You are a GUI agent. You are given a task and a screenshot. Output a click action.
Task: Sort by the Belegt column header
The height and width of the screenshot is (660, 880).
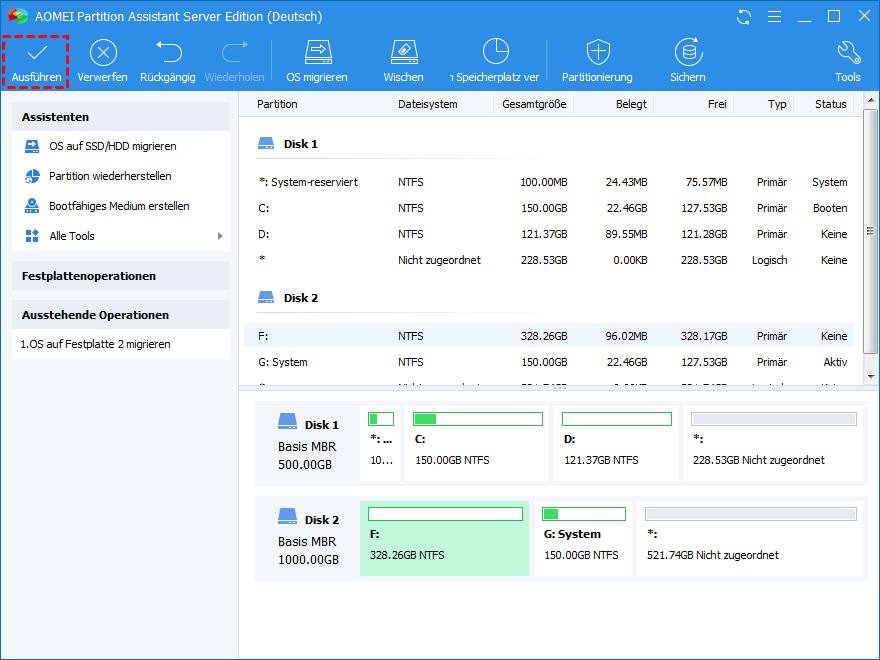(x=631, y=104)
